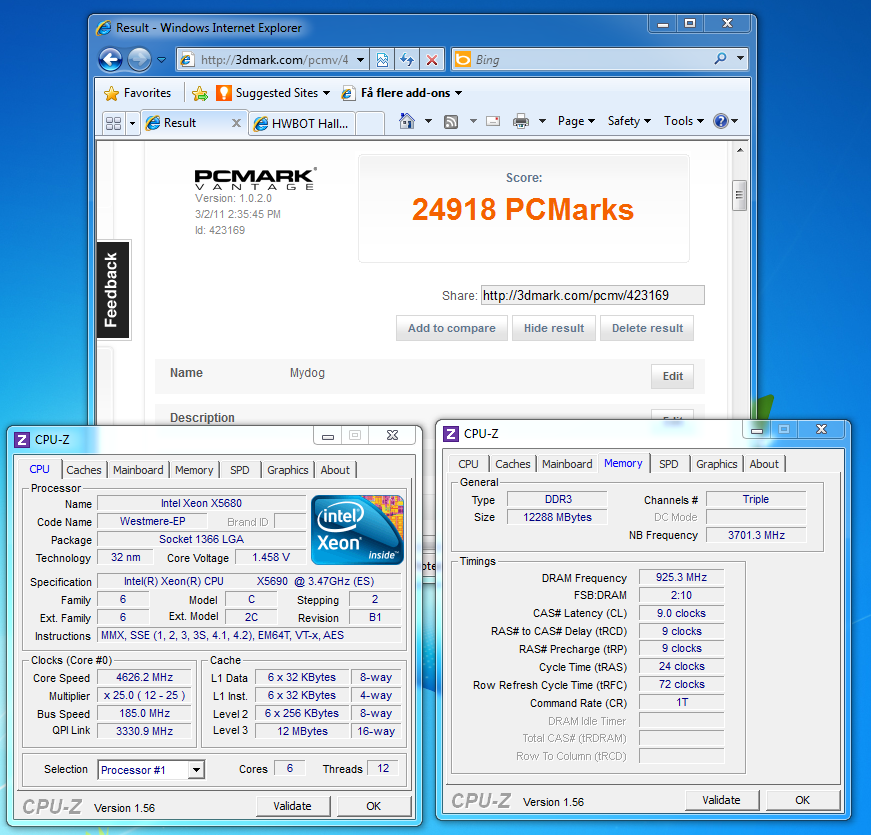Click the IE Forward arrow button
Image resolution: width=871 pixels, height=835 pixels.
click(139, 59)
